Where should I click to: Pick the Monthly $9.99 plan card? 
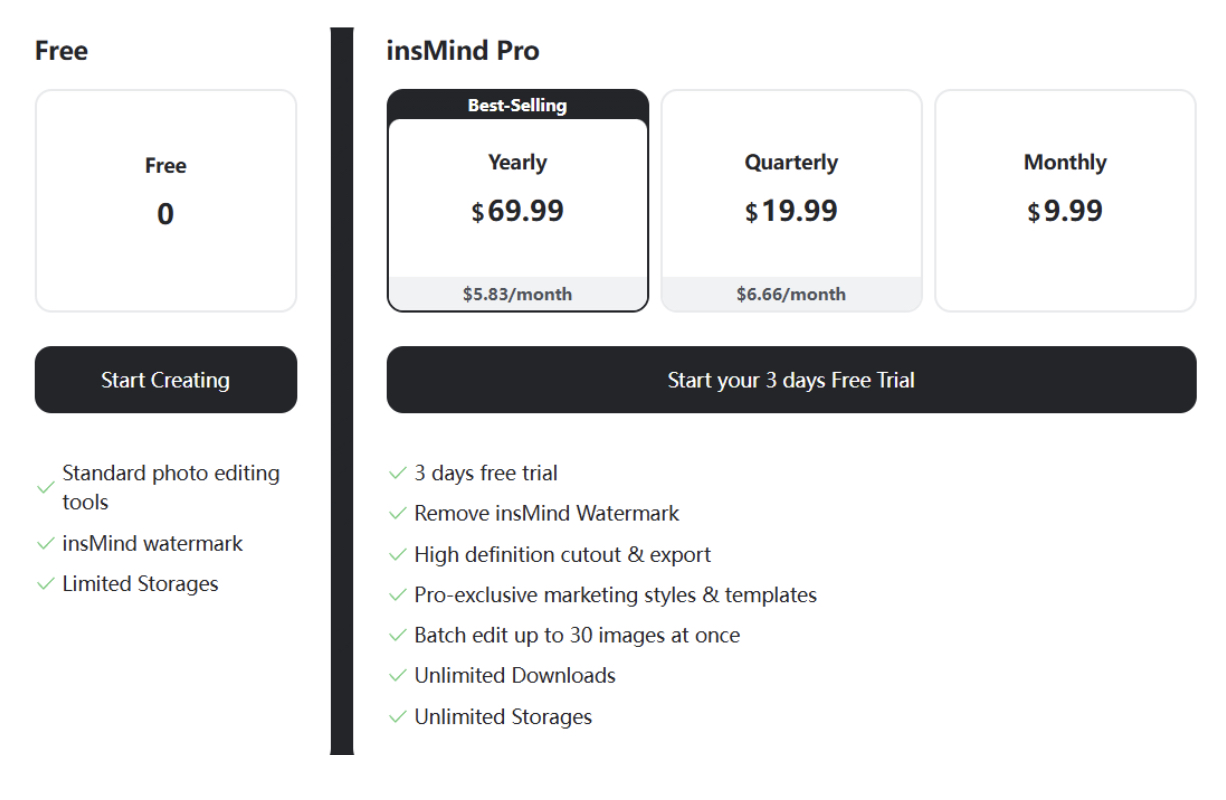pos(1065,200)
